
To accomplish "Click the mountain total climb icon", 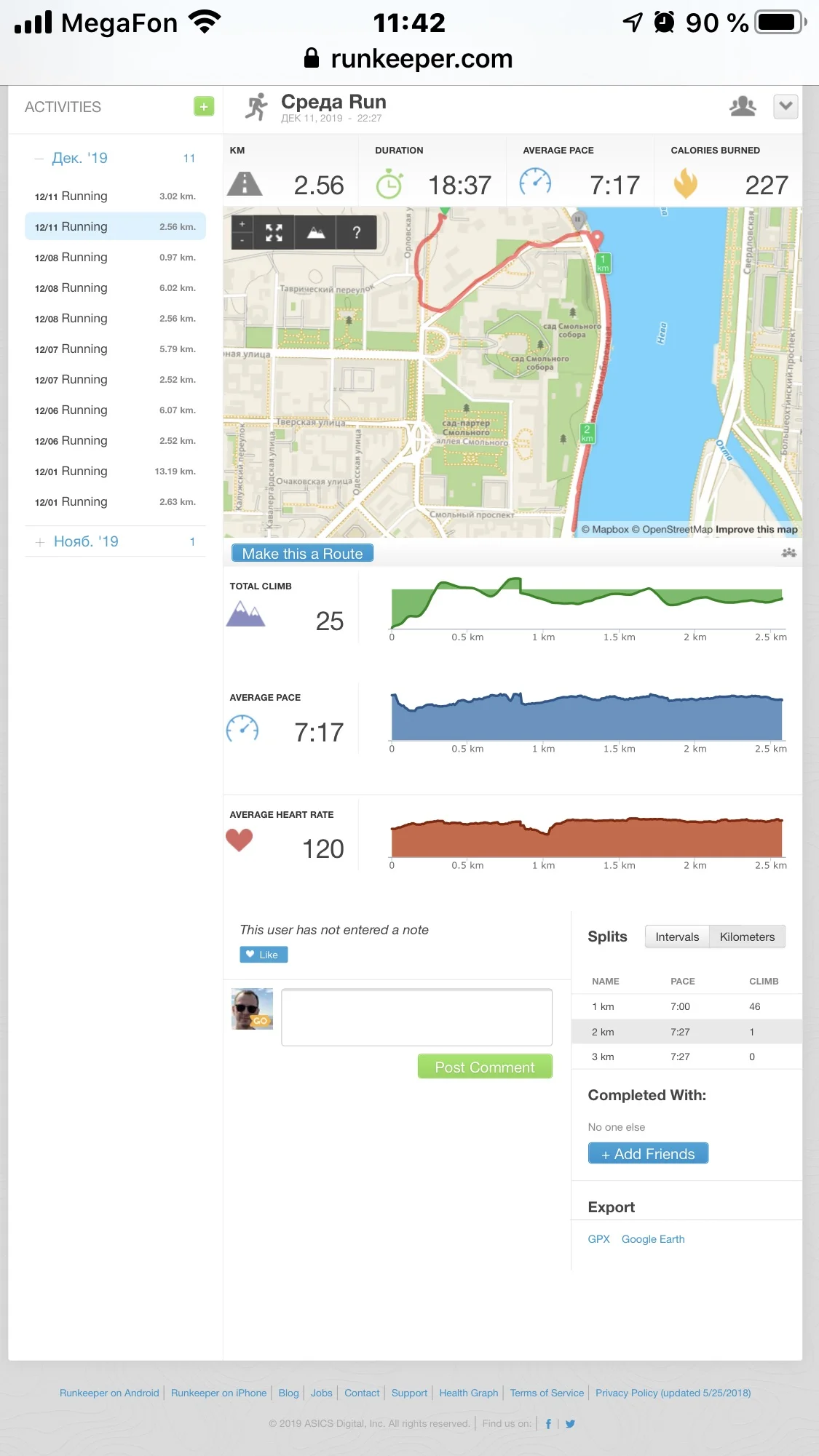I will coord(245,614).
